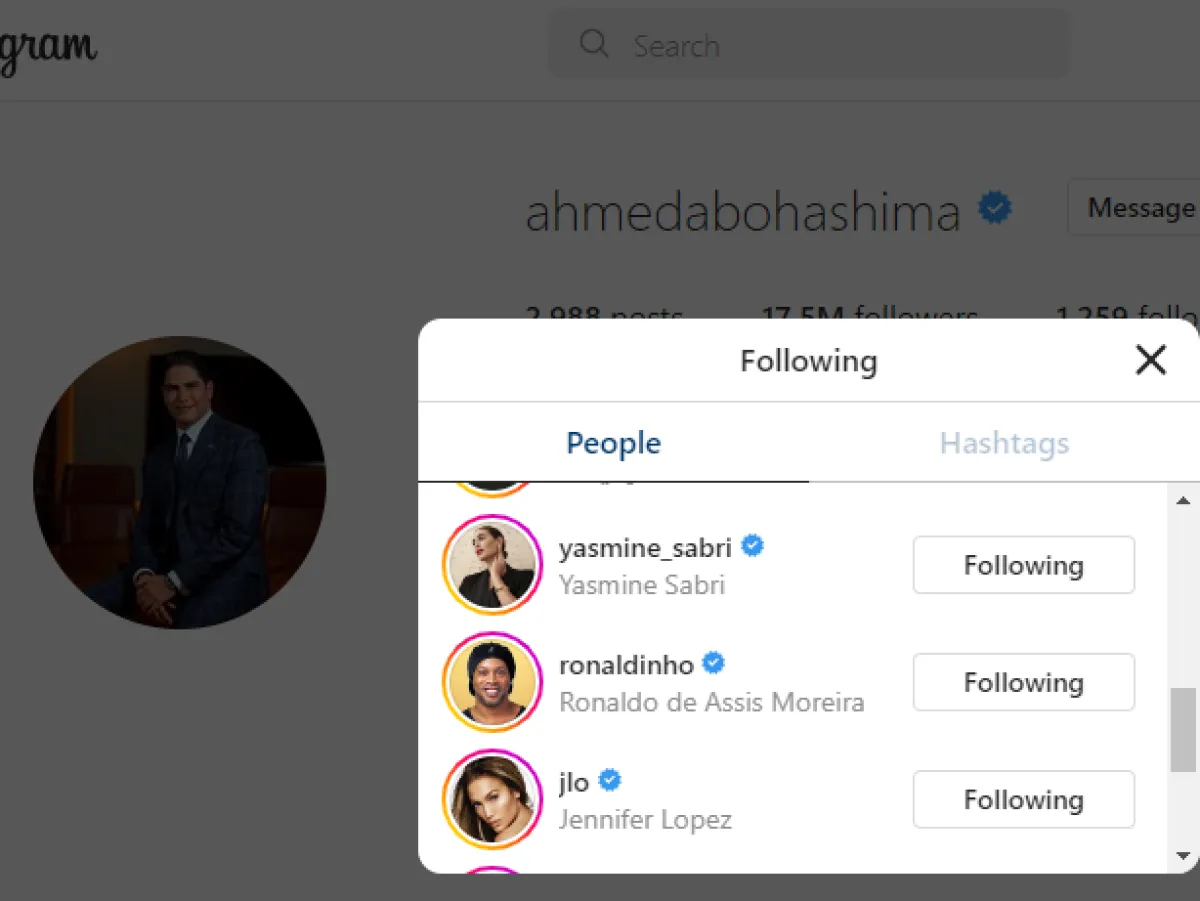
Task: Close the Following dialog with the X
Action: tap(1151, 360)
